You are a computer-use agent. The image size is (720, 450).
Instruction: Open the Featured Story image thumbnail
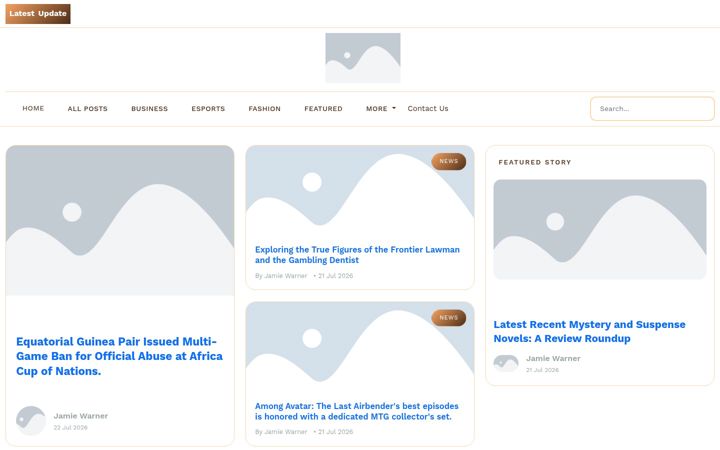[600, 230]
